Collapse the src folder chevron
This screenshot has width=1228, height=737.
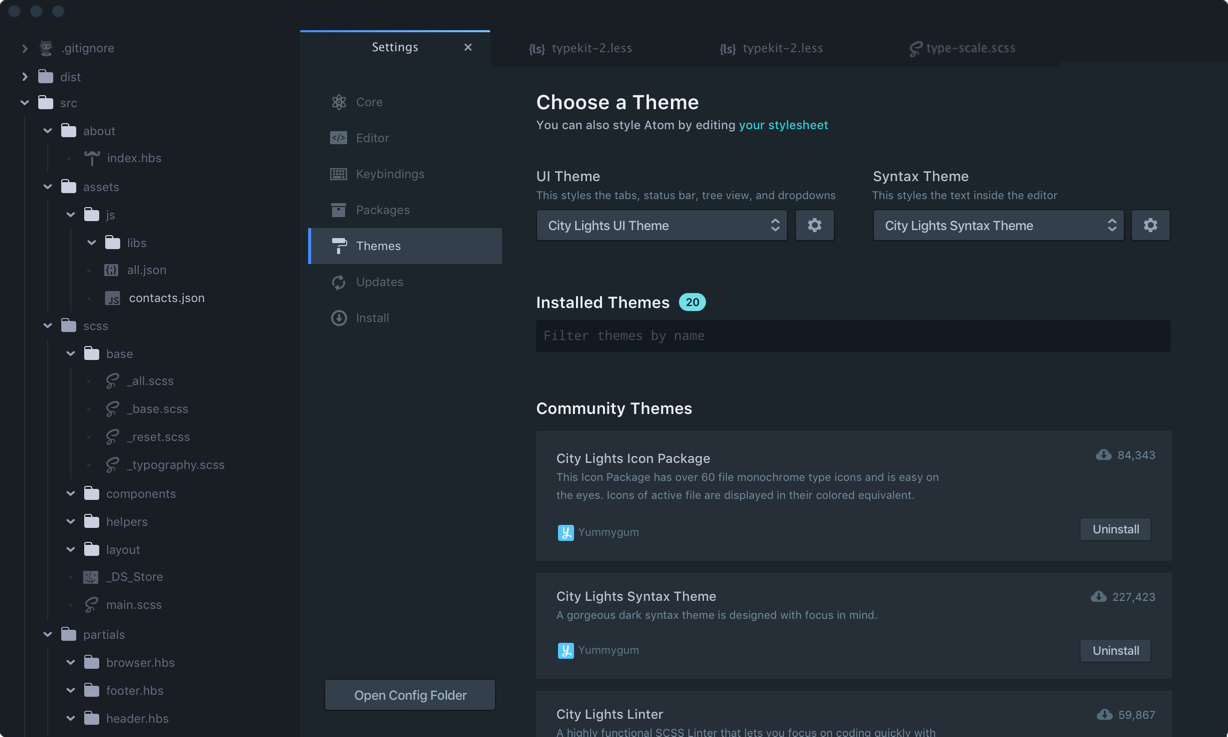(x=25, y=103)
